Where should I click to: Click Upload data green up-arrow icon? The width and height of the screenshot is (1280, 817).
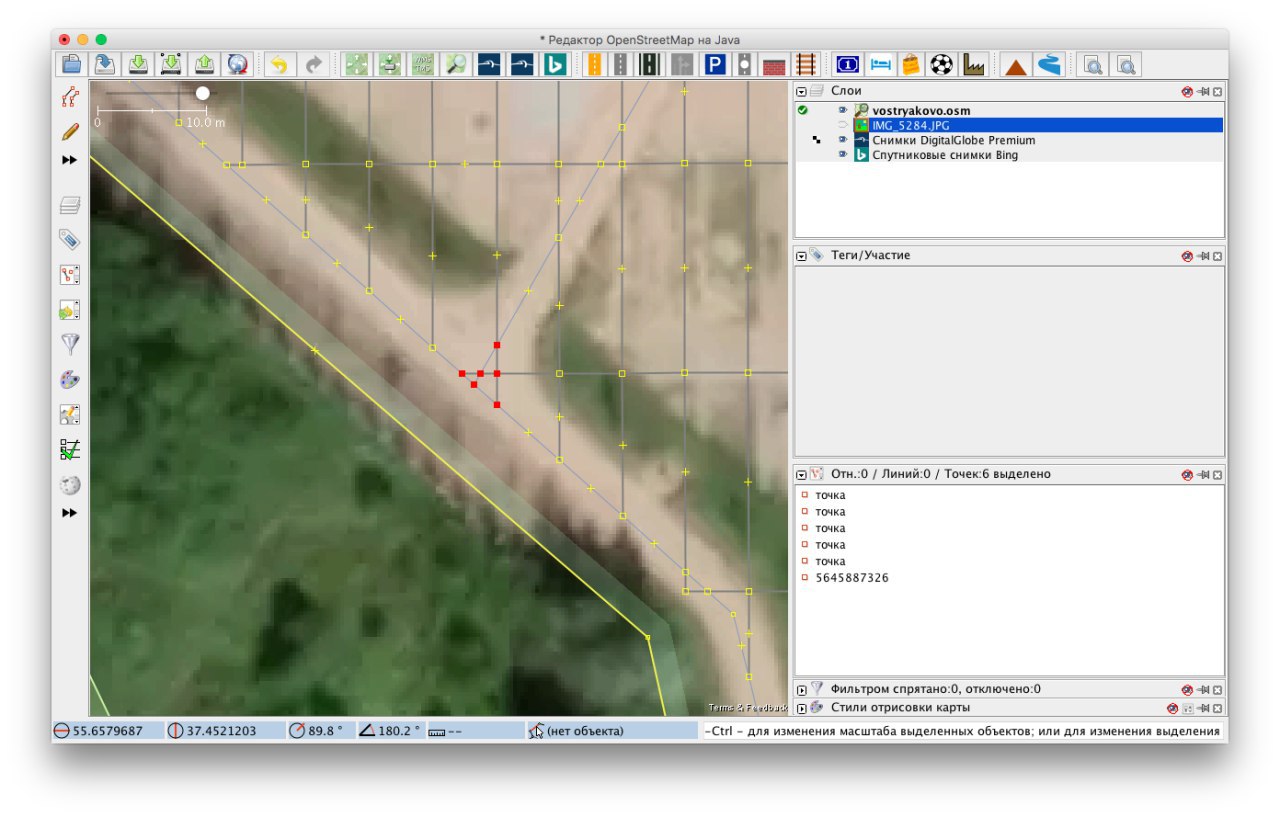(x=204, y=65)
